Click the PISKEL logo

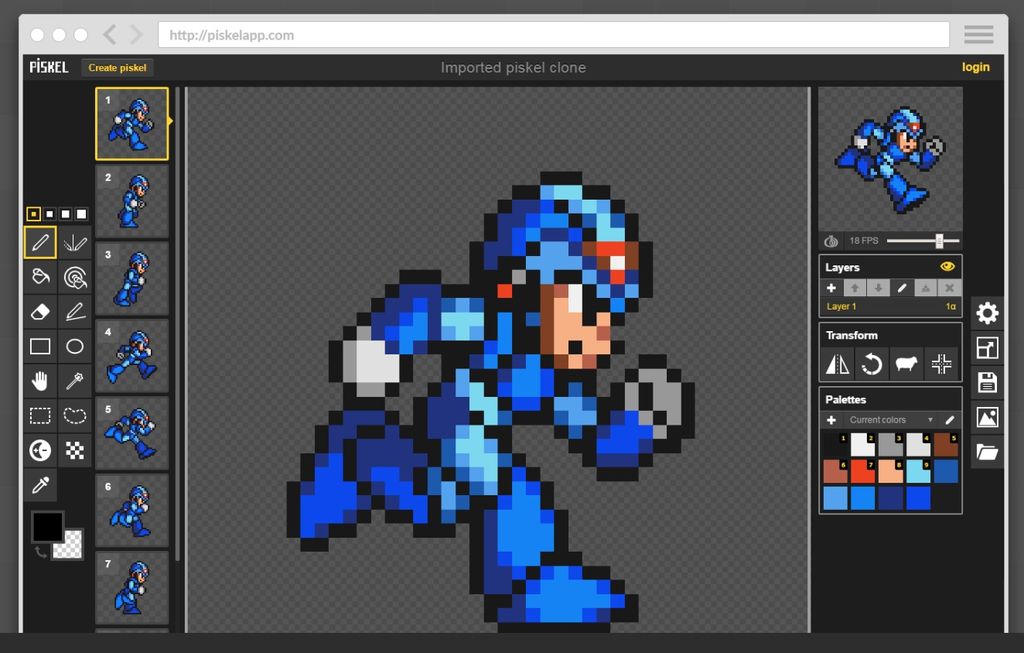(x=47, y=67)
